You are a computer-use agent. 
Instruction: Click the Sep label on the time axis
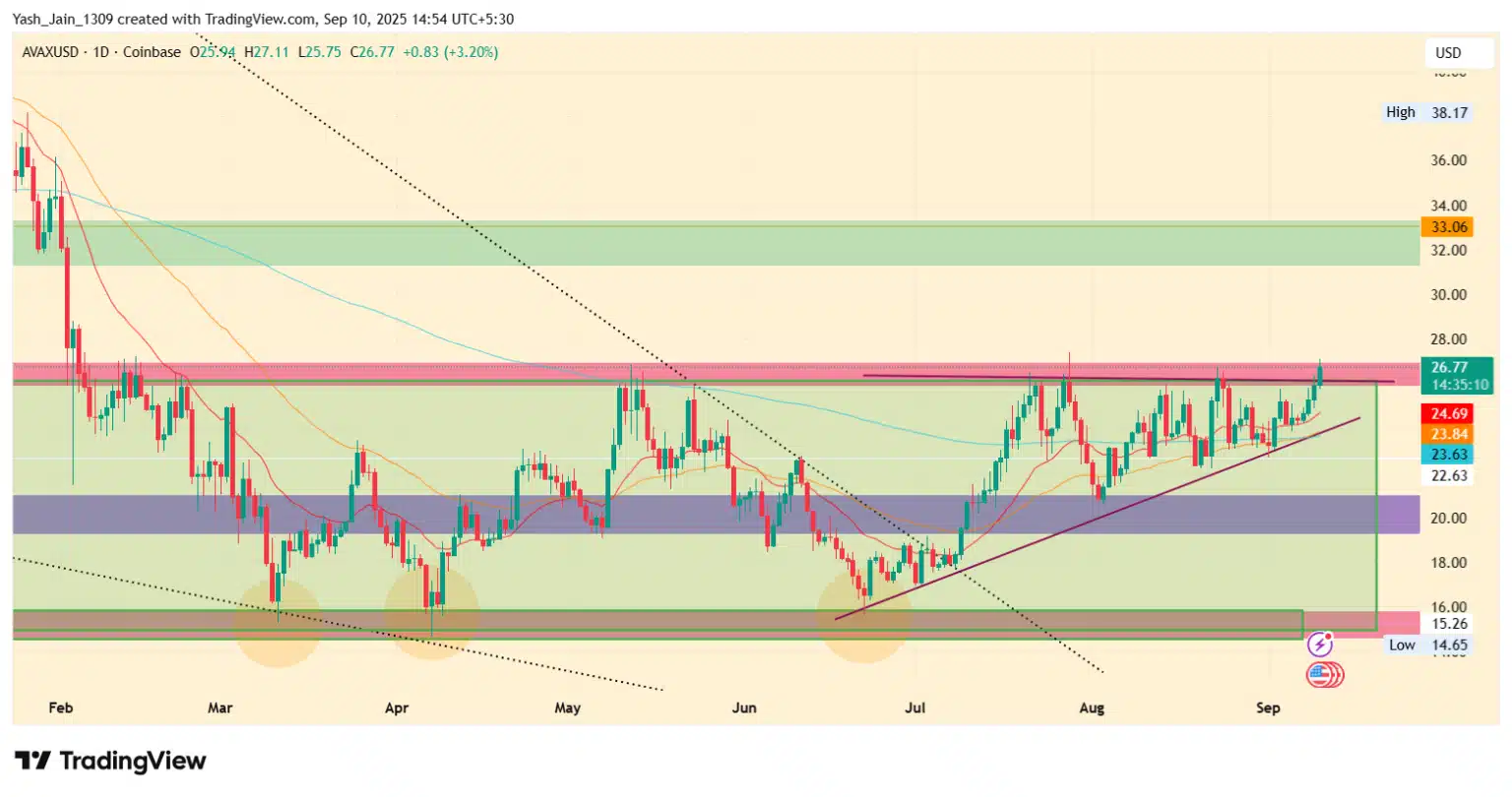(x=1268, y=707)
